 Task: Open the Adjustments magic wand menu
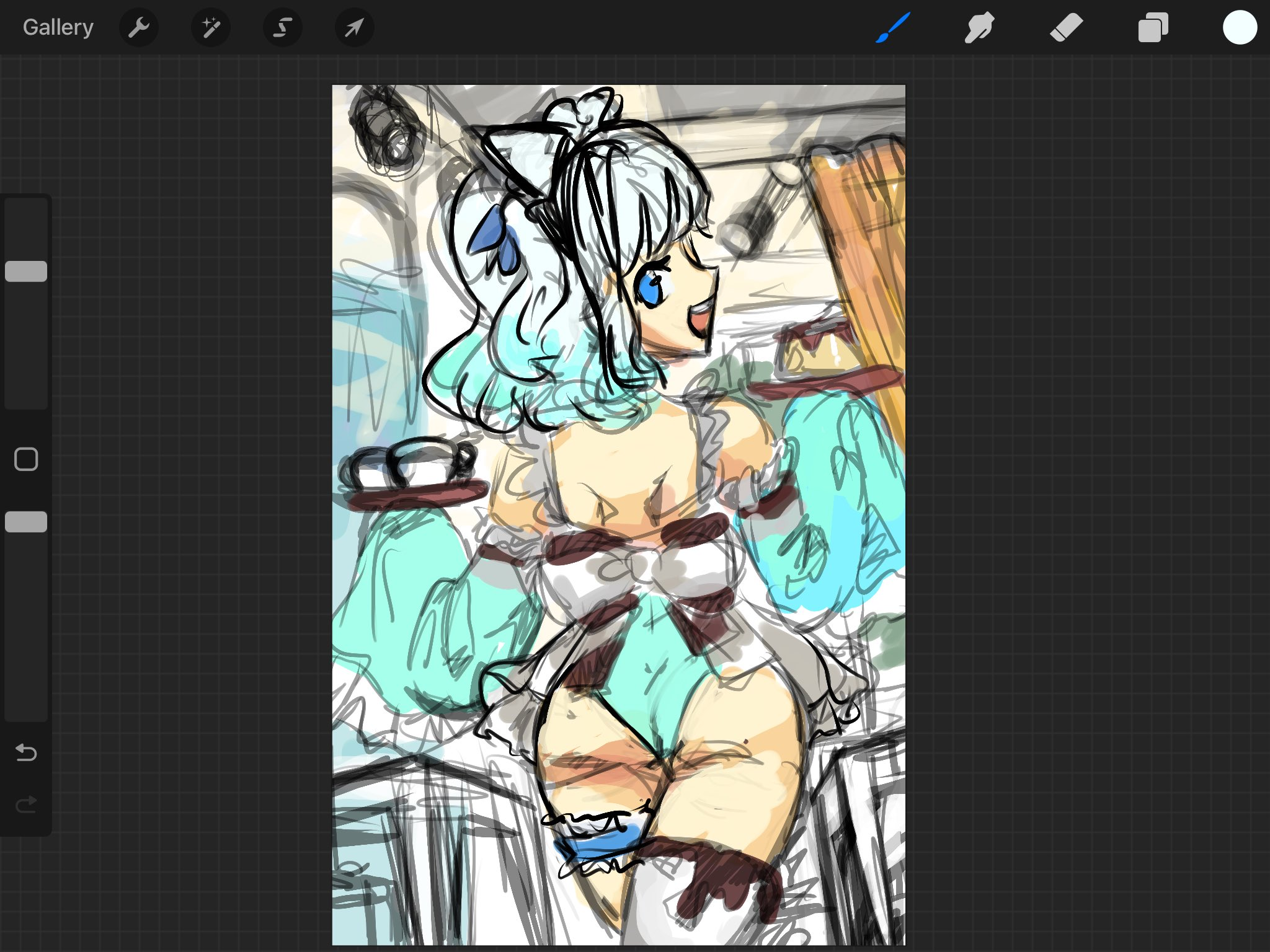[210, 27]
